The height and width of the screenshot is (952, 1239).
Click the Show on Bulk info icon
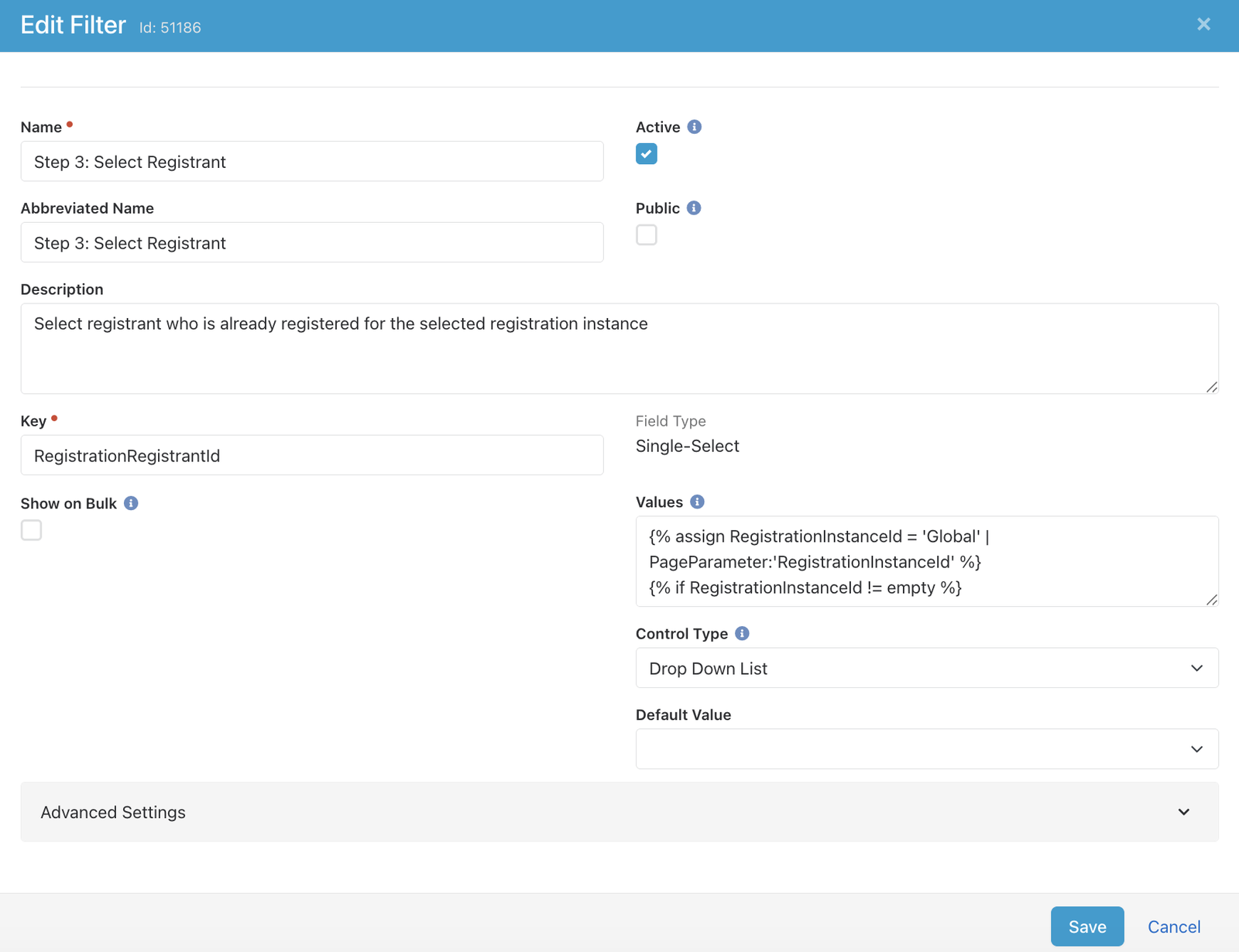pos(131,503)
